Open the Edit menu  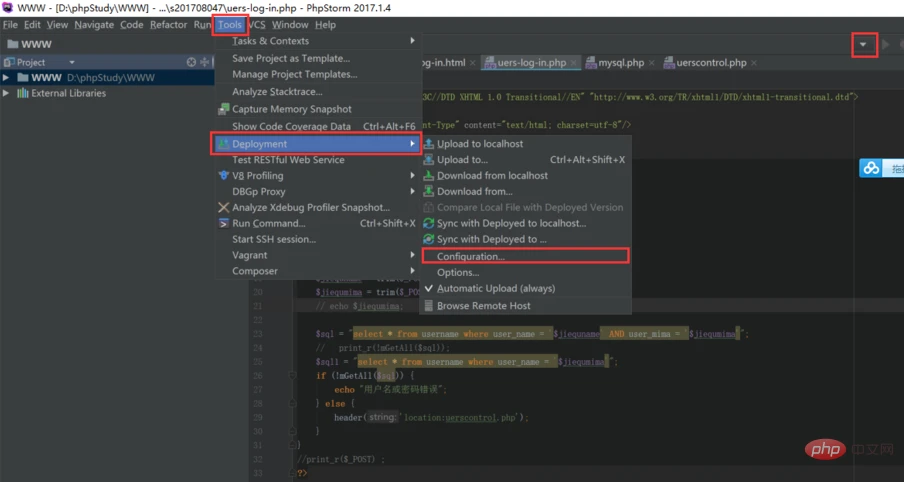click(32, 25)
